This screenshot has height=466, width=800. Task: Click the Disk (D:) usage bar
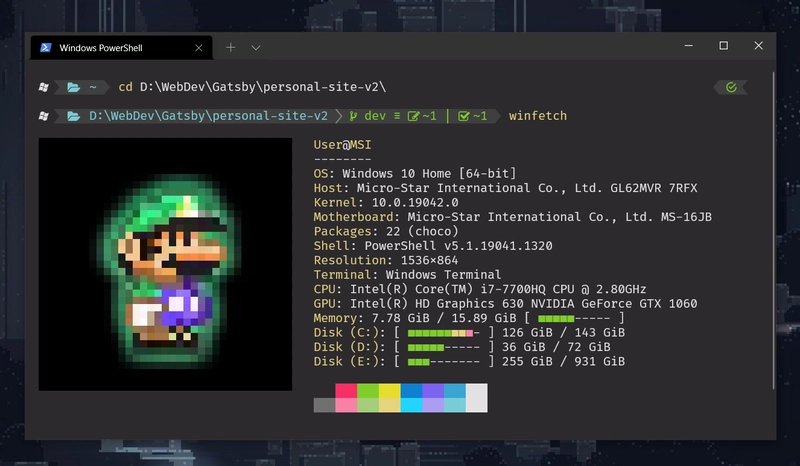(x=443, y=347)
